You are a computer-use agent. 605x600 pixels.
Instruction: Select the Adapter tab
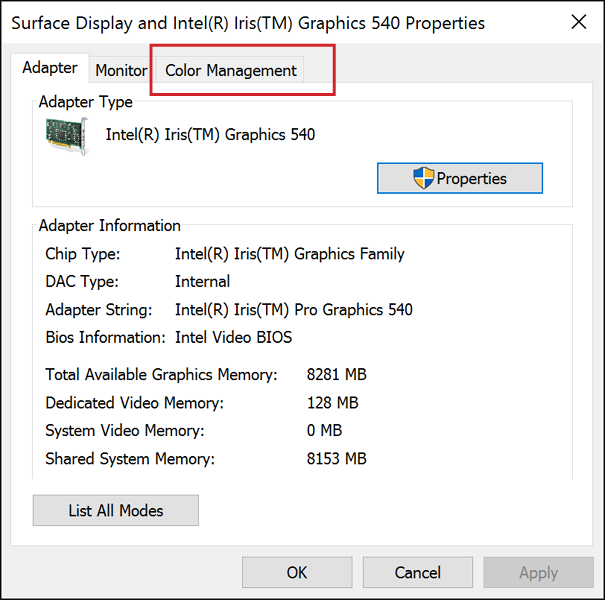click(50, 68)
